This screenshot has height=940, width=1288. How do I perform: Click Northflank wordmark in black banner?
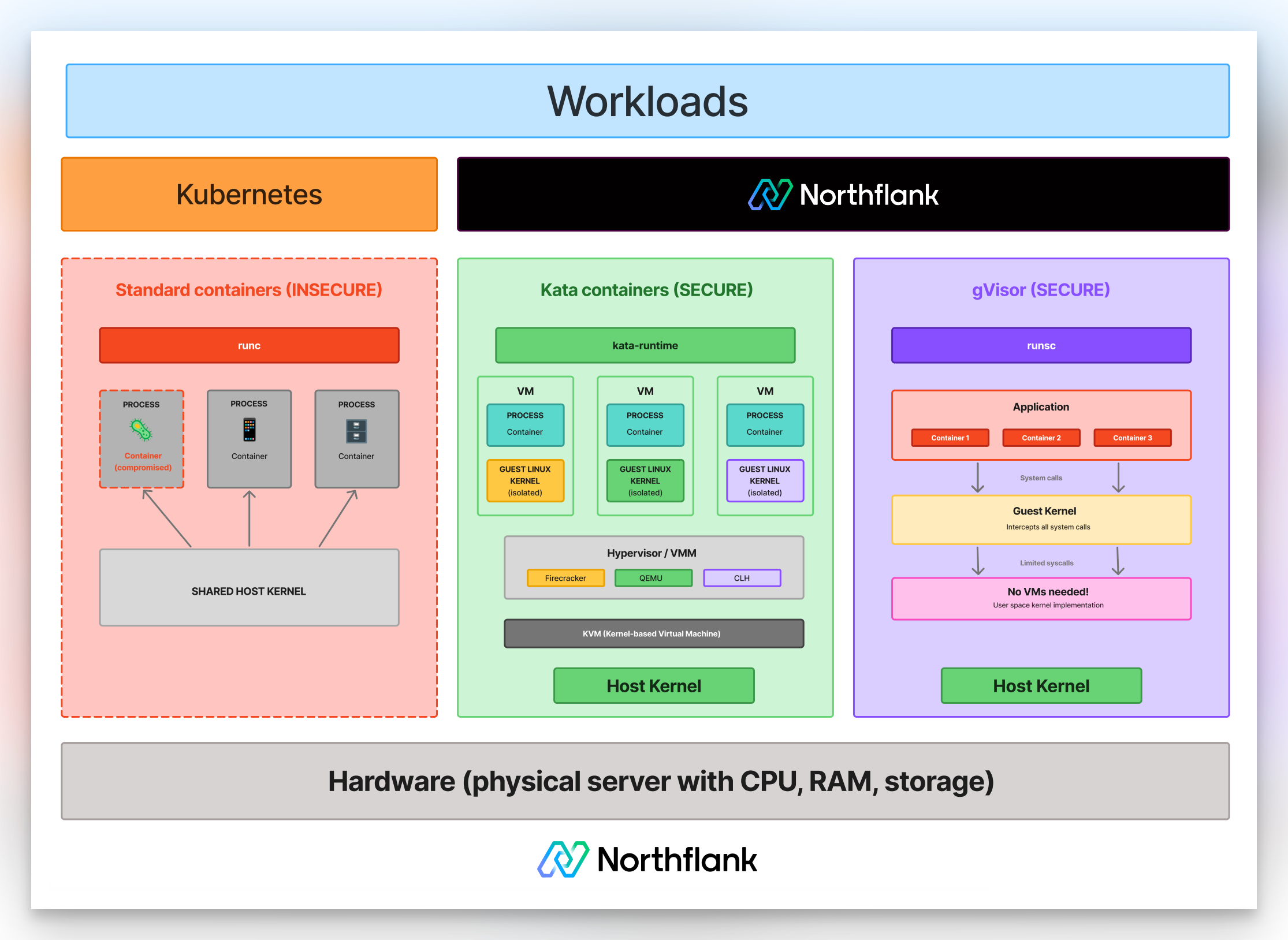point(869,195)
